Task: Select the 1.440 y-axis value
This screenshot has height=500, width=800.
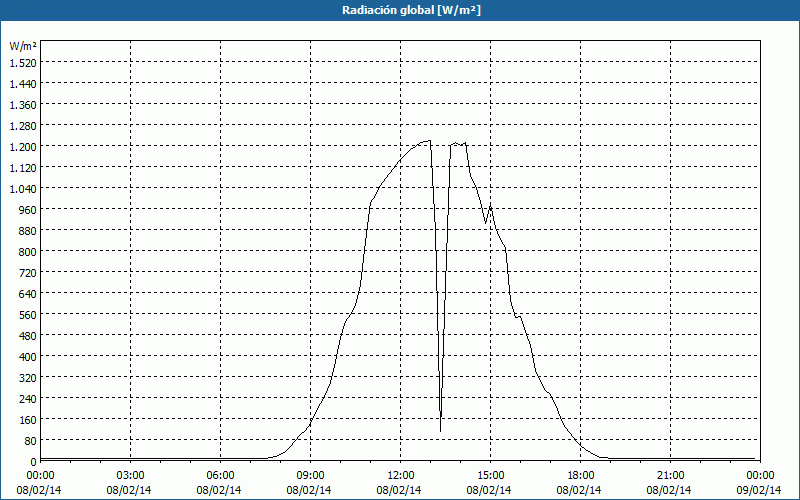Action: click(x=23, y=84)
